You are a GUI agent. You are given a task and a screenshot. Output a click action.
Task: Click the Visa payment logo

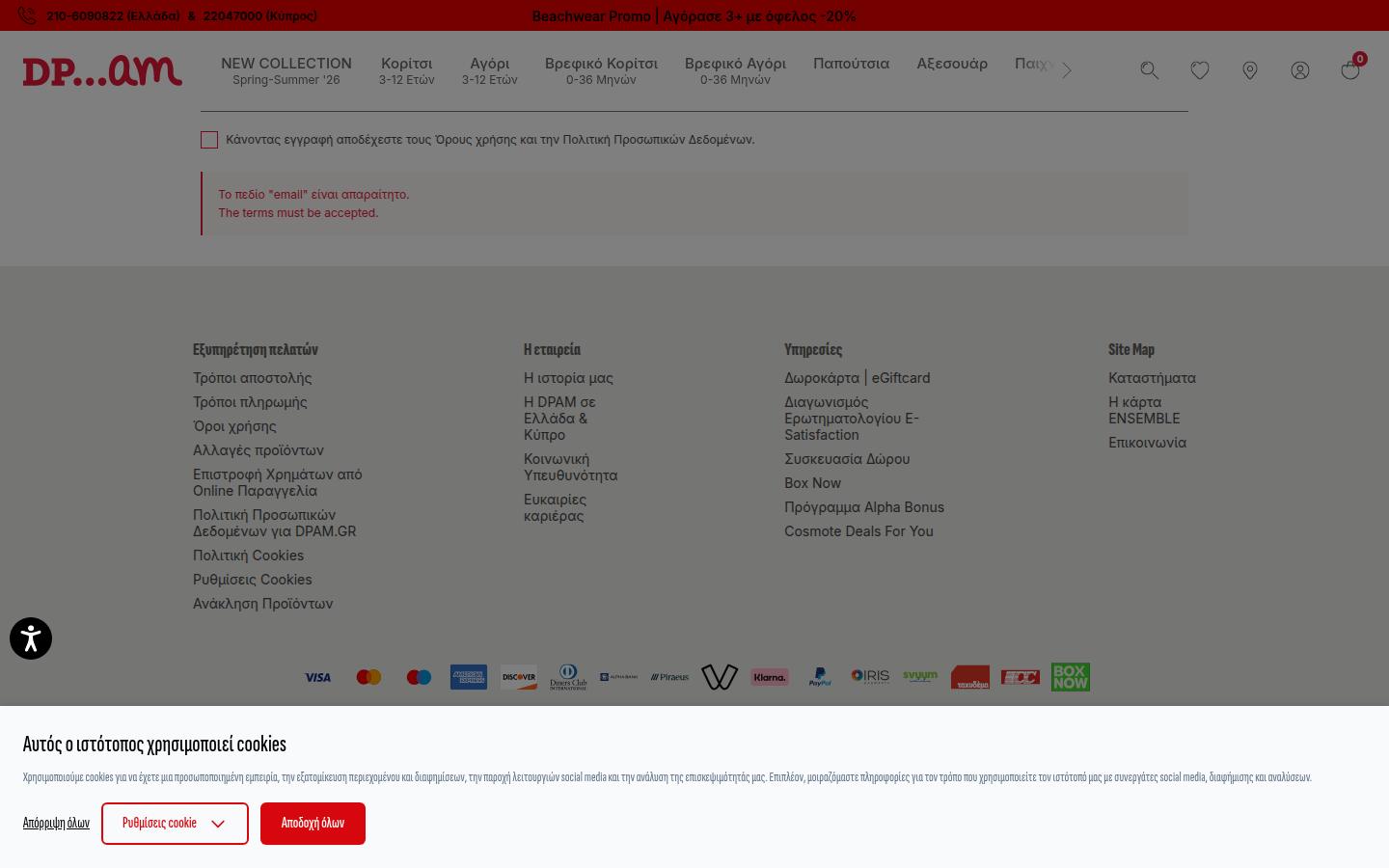pyautogui.click(x=317, y=677)
